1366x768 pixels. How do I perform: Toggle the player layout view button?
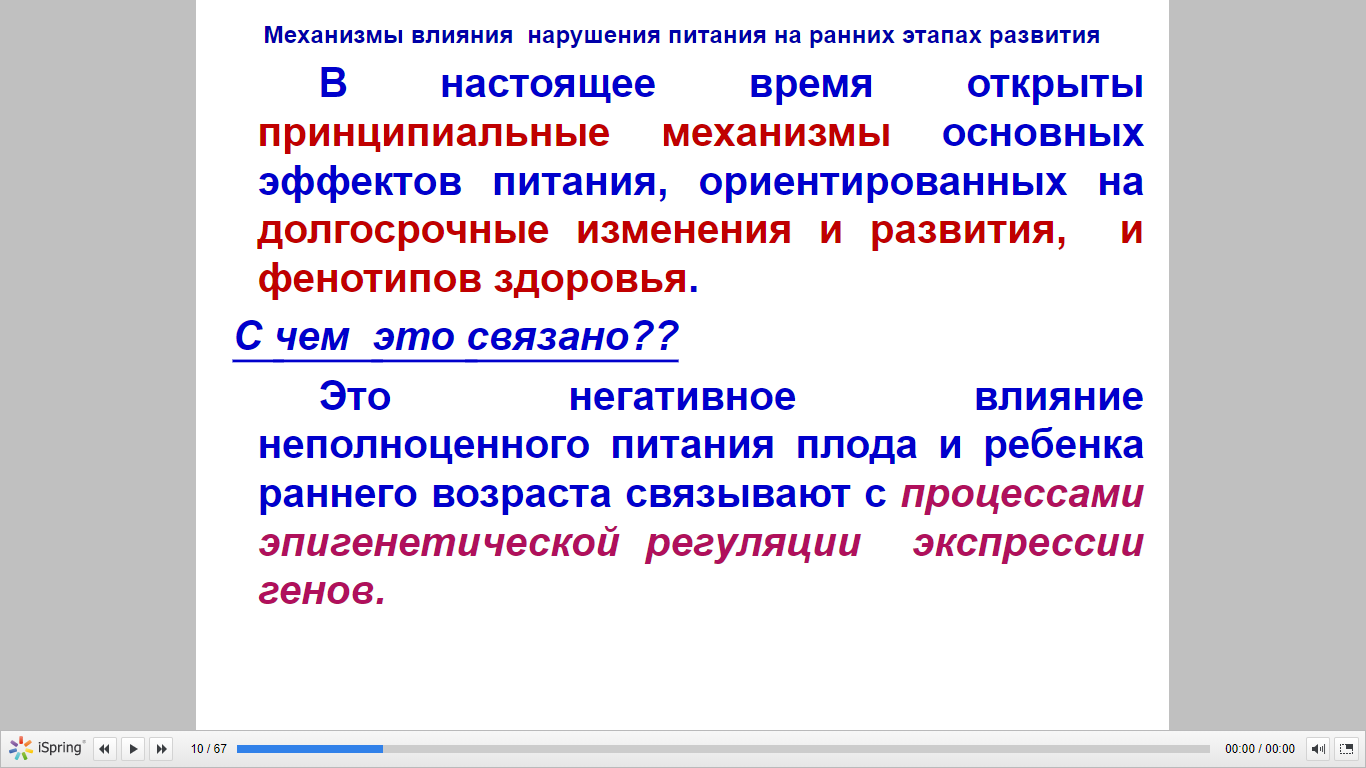pyautogui.click(x=1346, y=749)
